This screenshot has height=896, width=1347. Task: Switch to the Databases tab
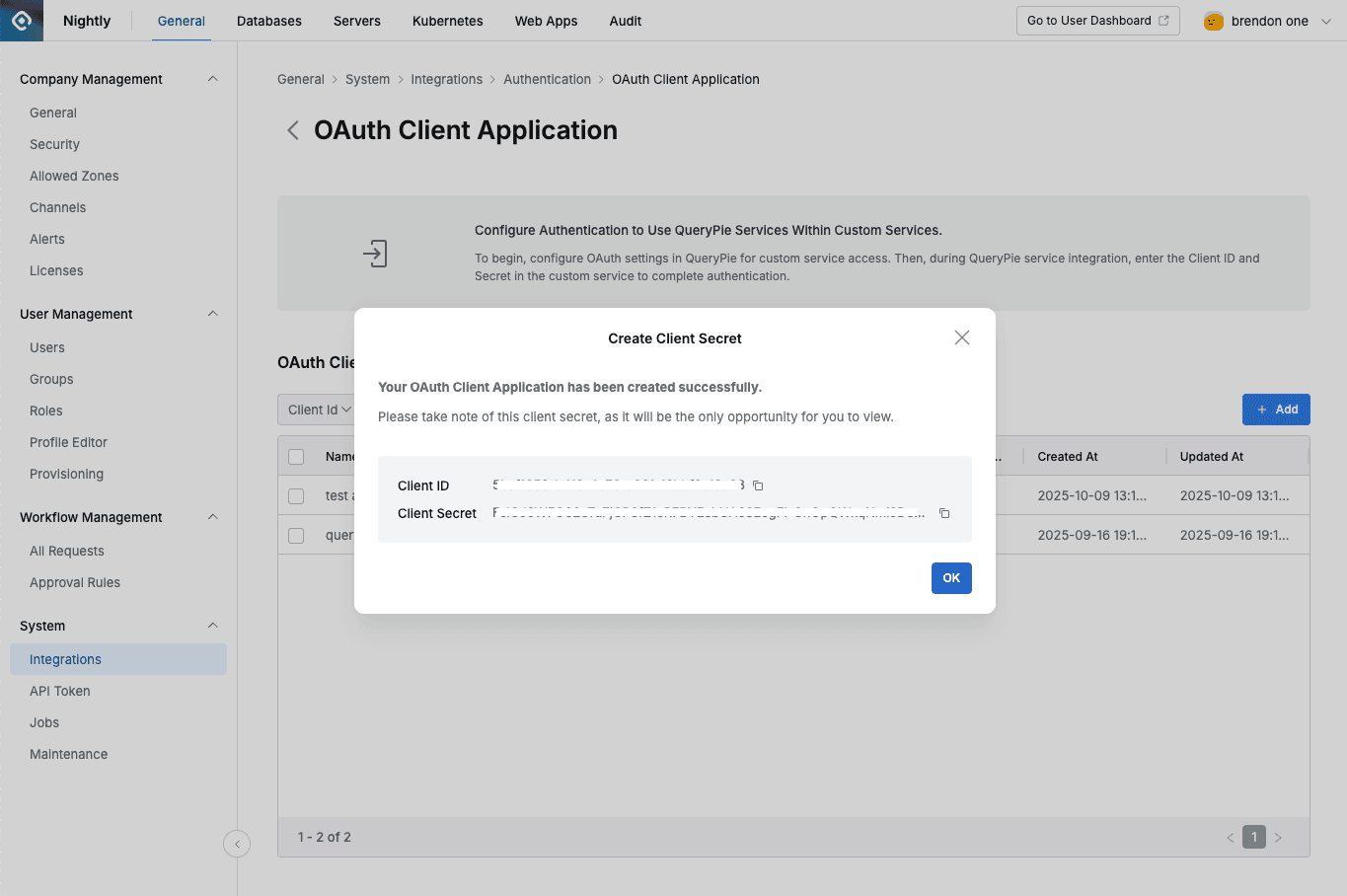268,20
